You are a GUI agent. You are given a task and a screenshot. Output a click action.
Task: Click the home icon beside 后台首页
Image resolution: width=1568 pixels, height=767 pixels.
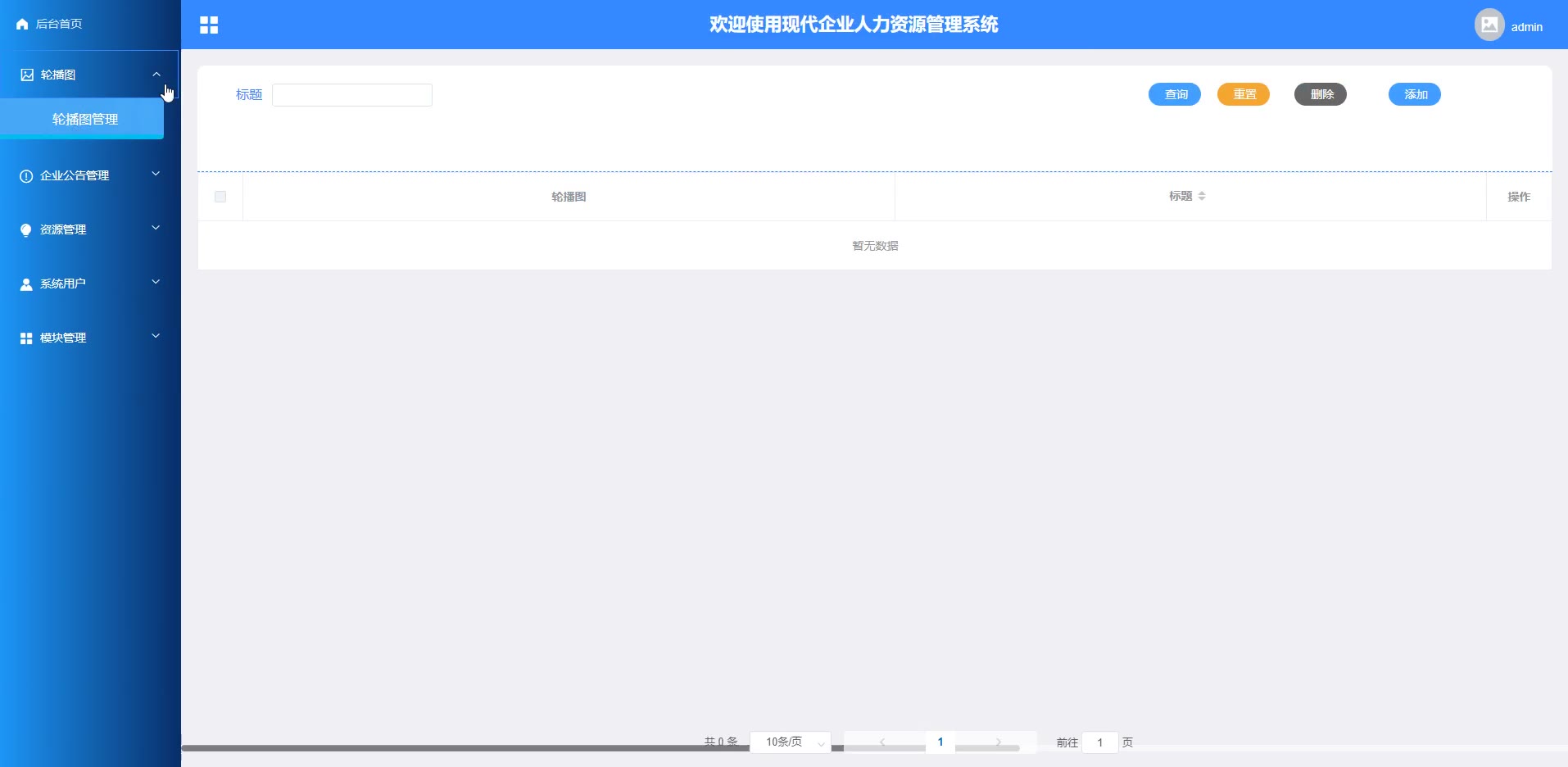point(22,25)
